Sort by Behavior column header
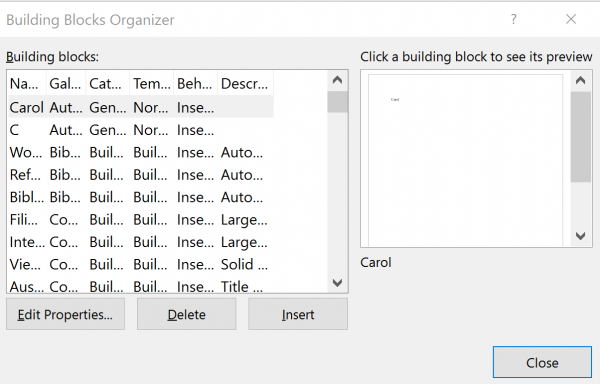Screen dimensions: 600x384 [x=195, y=83]
